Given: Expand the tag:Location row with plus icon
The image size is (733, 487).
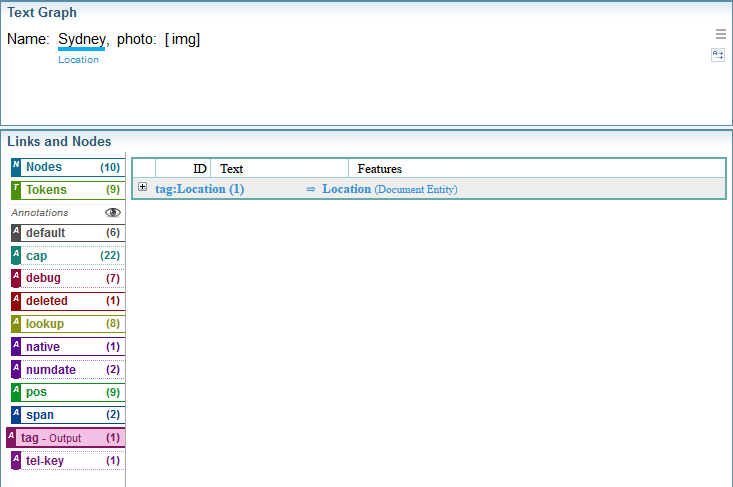Looking at the screenshot, I should click(143, 187).
